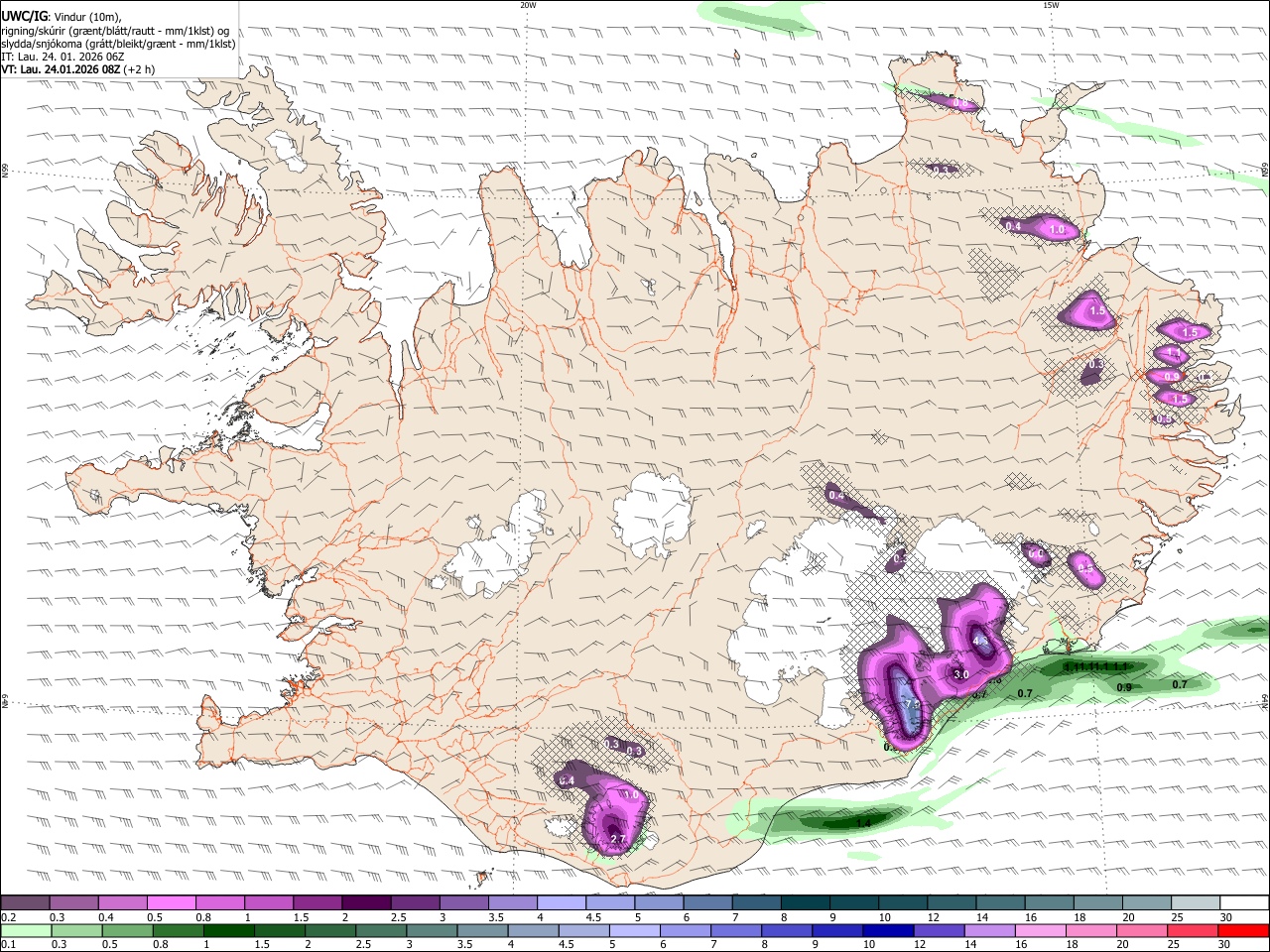This screenshot has height=952, width=1270.
Task: Pick the dark green 1–1.5 rain scale swatch
Action: point(229,930)
